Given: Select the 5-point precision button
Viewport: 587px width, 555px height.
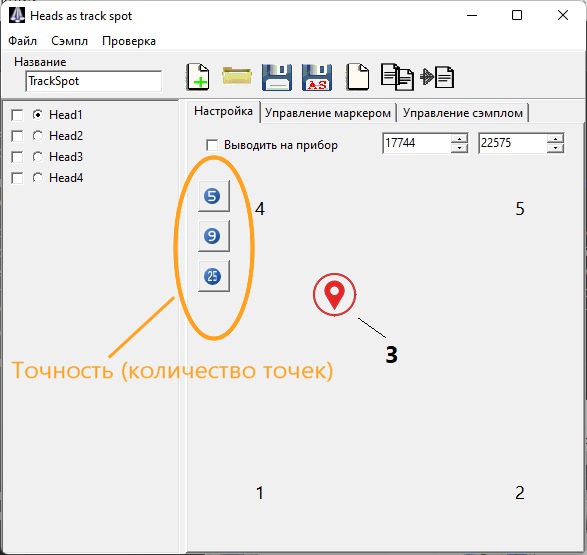Looking at the screenshot, I should coord(213,196).
